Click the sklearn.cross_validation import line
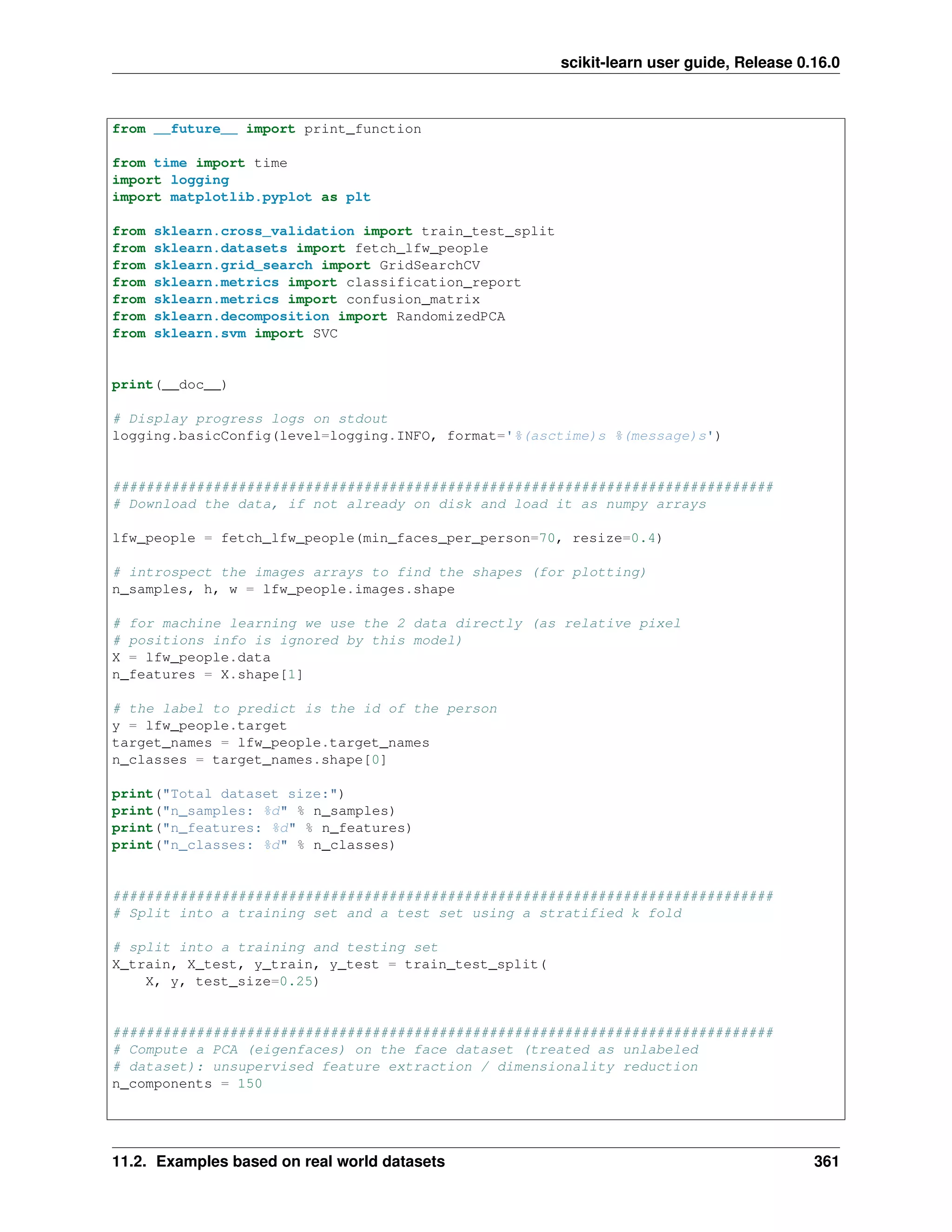 tap(333, 231)
